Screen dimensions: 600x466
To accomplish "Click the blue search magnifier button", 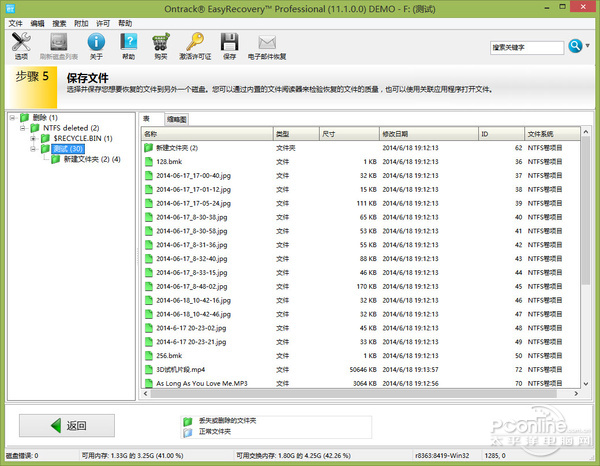I will point(575,46).
